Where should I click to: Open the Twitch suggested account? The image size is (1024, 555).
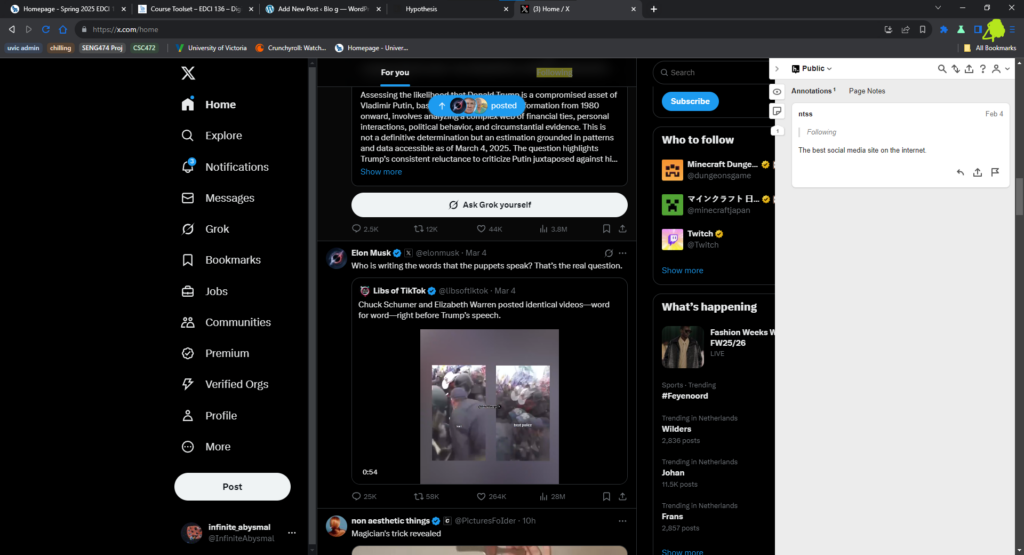click(x=716, y=239)
